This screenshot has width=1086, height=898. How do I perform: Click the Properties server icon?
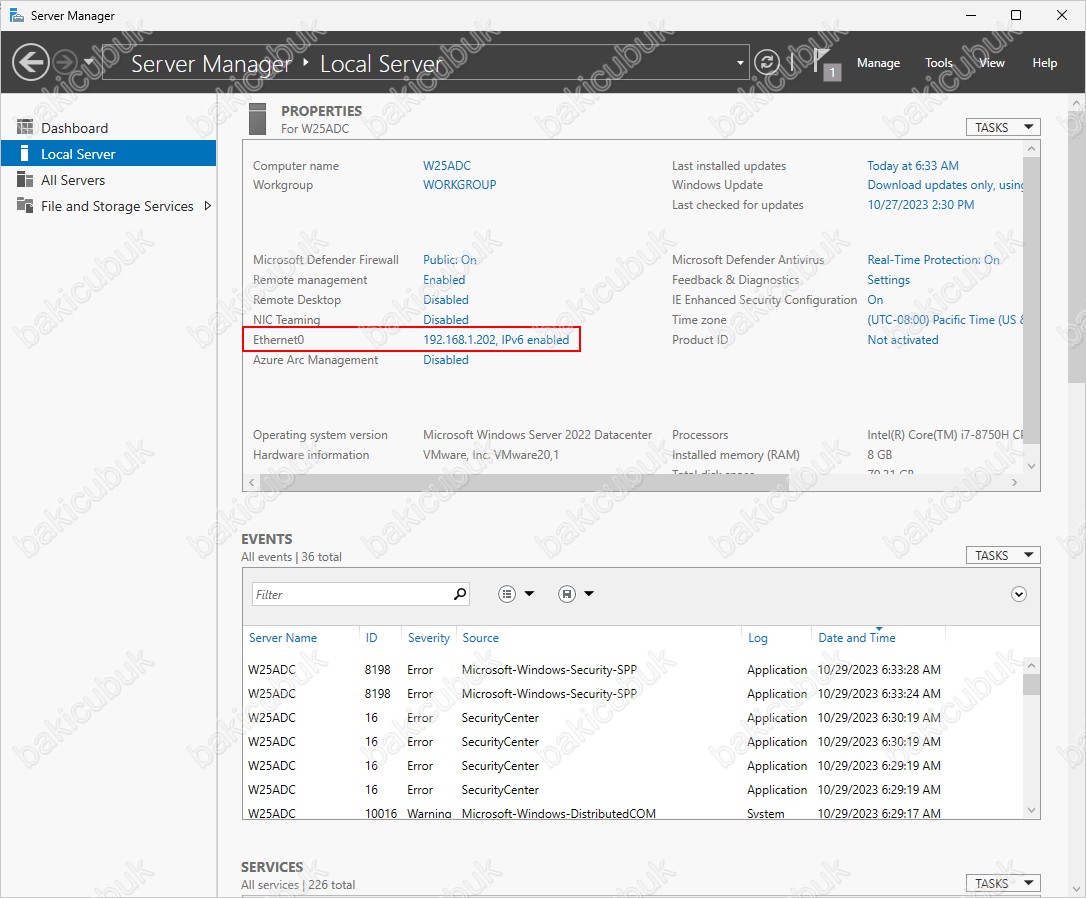[258, 118]
